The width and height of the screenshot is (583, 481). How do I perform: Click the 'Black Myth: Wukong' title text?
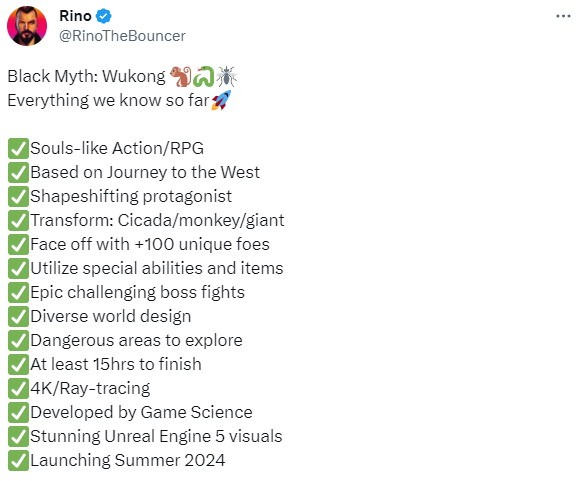tap(86, 77)
